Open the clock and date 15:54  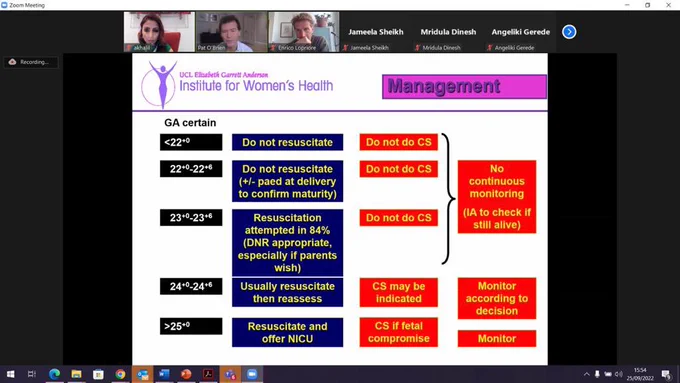point(640,374)
